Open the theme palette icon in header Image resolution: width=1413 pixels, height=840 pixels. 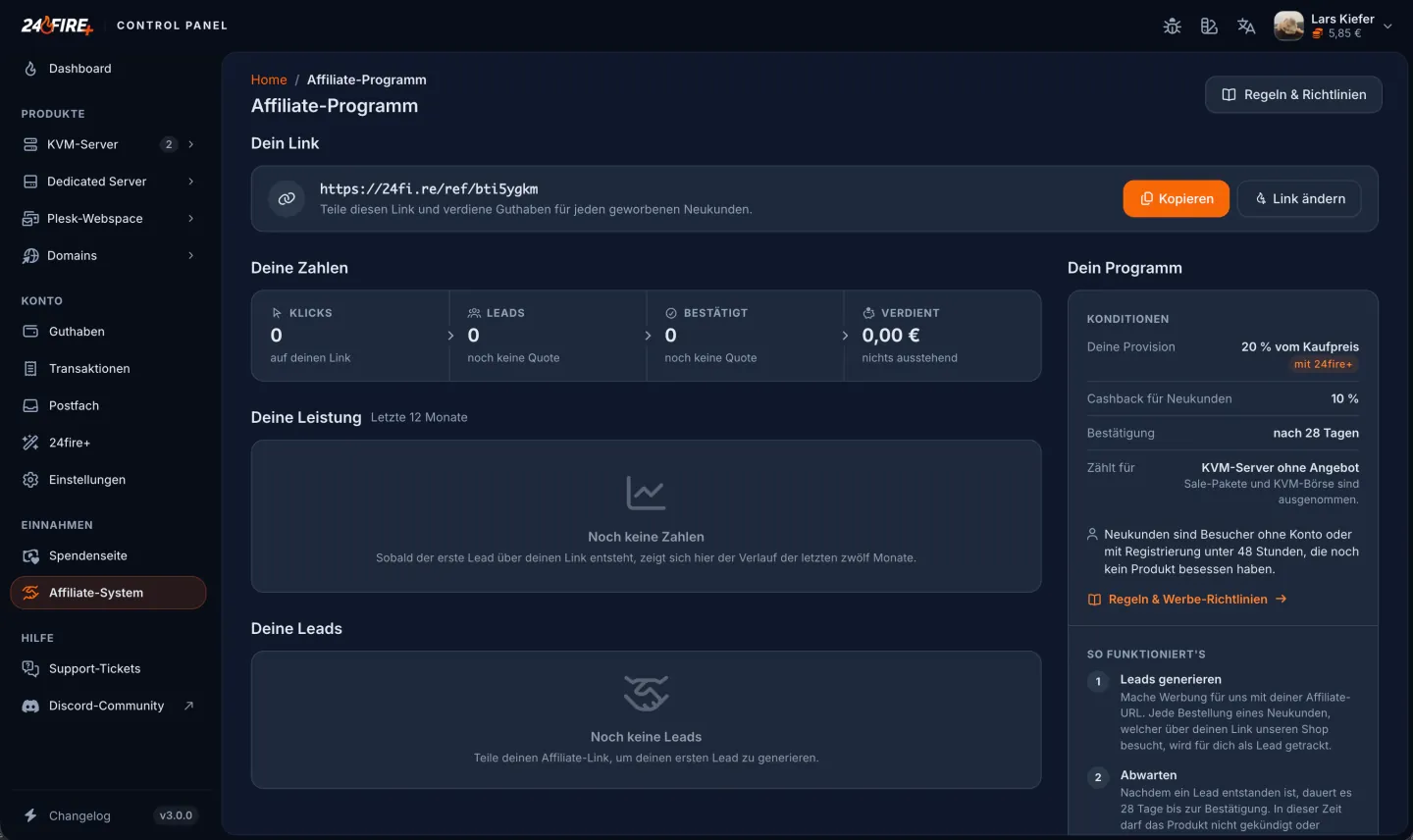[1209, 26]
